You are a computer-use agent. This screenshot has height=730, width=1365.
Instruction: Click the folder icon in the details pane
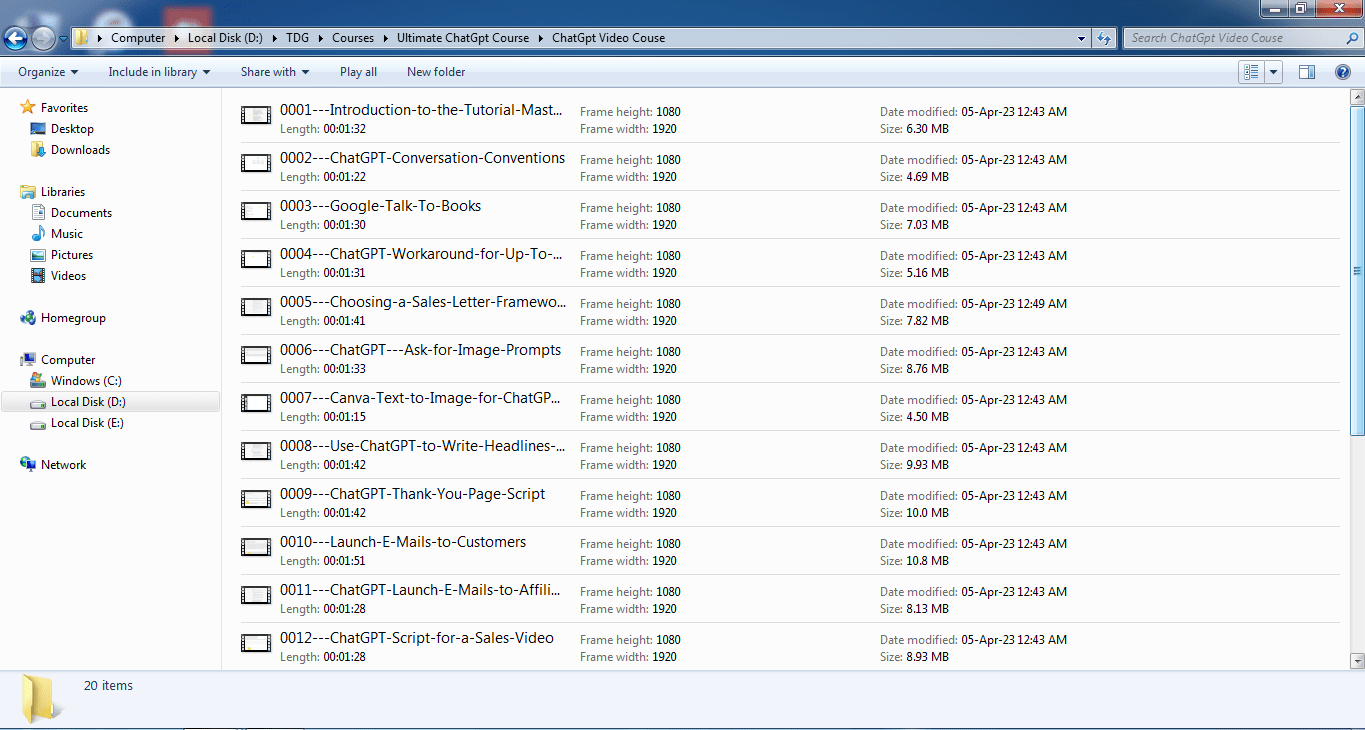(x=40, y=698)
